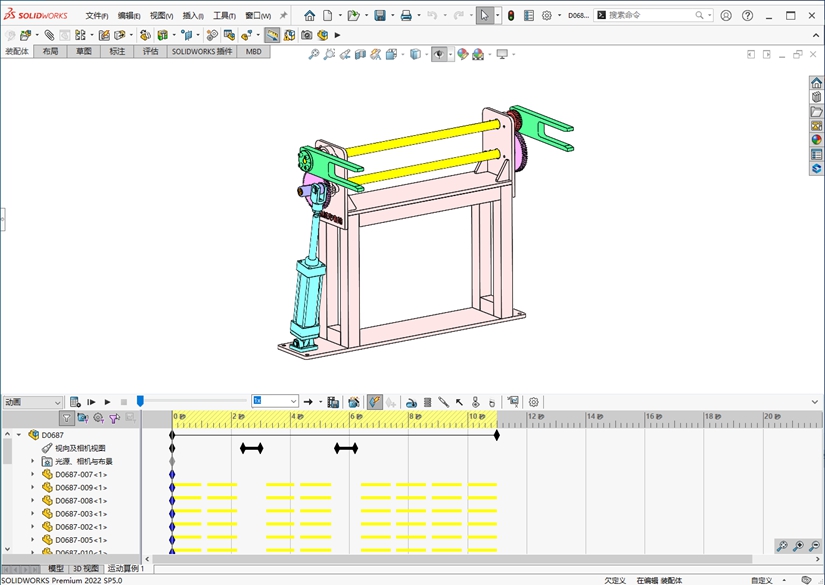
Task: Click the Motor icon in the motion toolbar
Action: (x=411, y=402)
